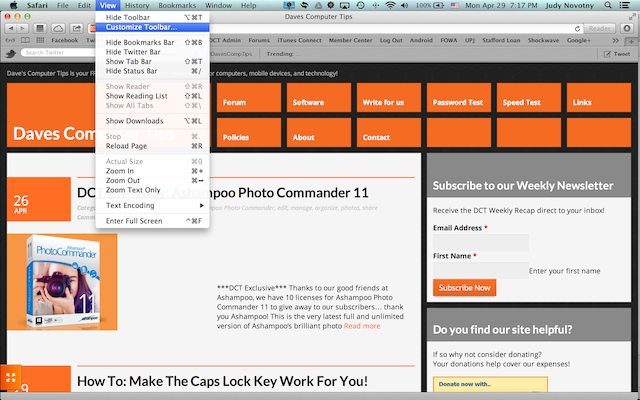Image resolution: width=640 pixels, height=400 pixels.
Task: Click the AirPlay display icon
Action: (345, 5)
